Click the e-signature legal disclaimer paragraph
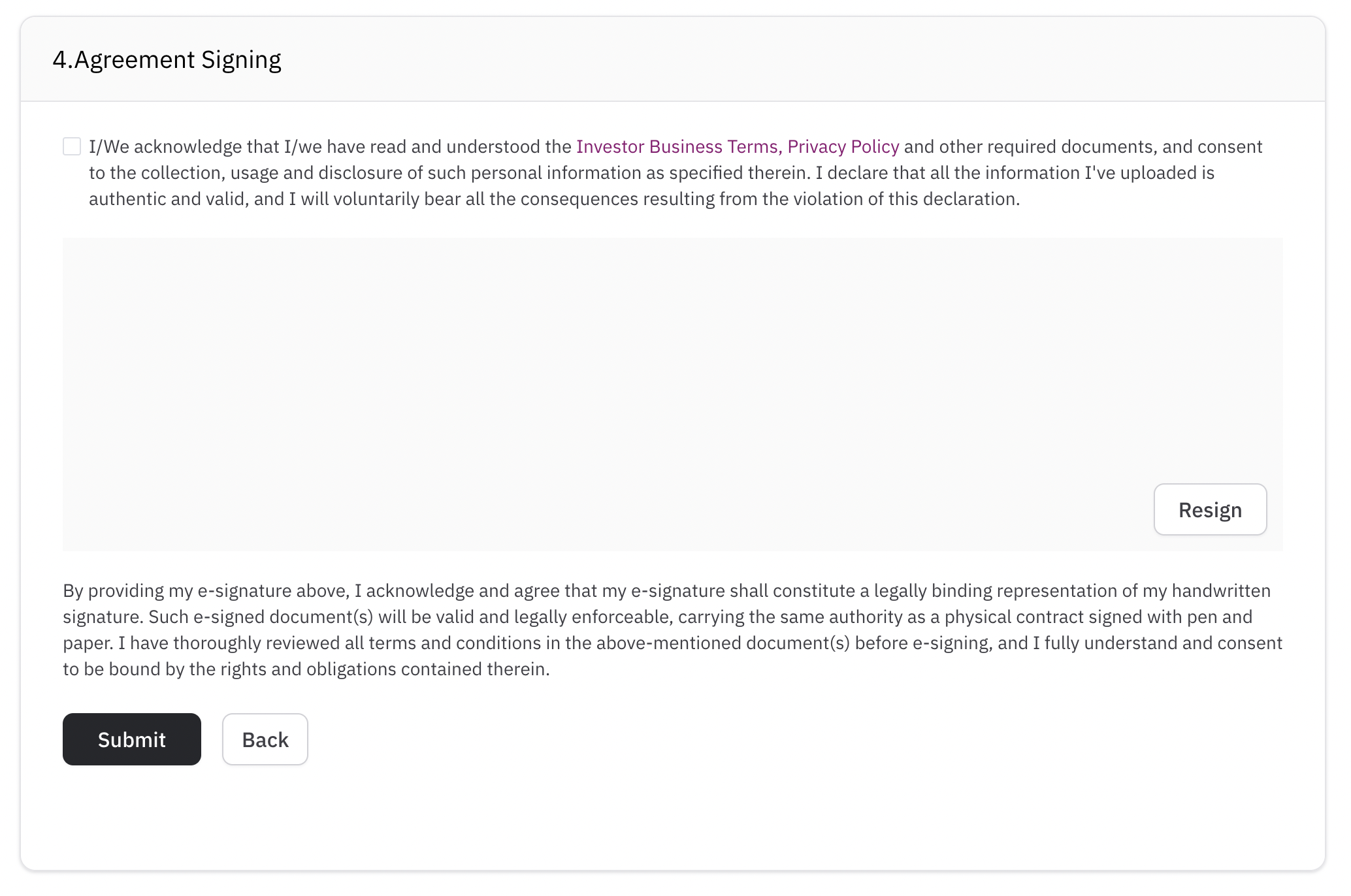This screenshot has height=896, width=1351. click(673, 630)
